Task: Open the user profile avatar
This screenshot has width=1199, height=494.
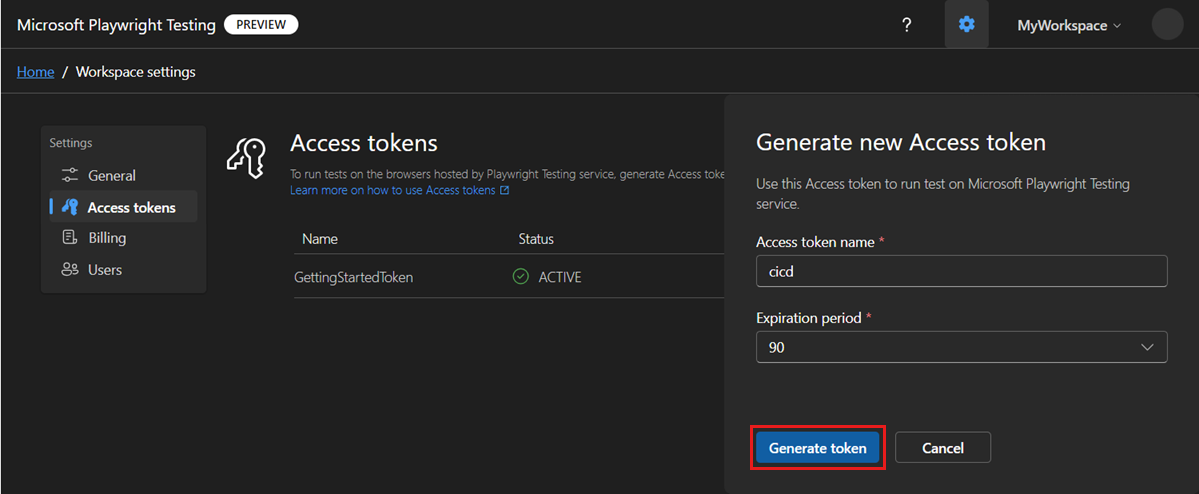Action: 1168,24
